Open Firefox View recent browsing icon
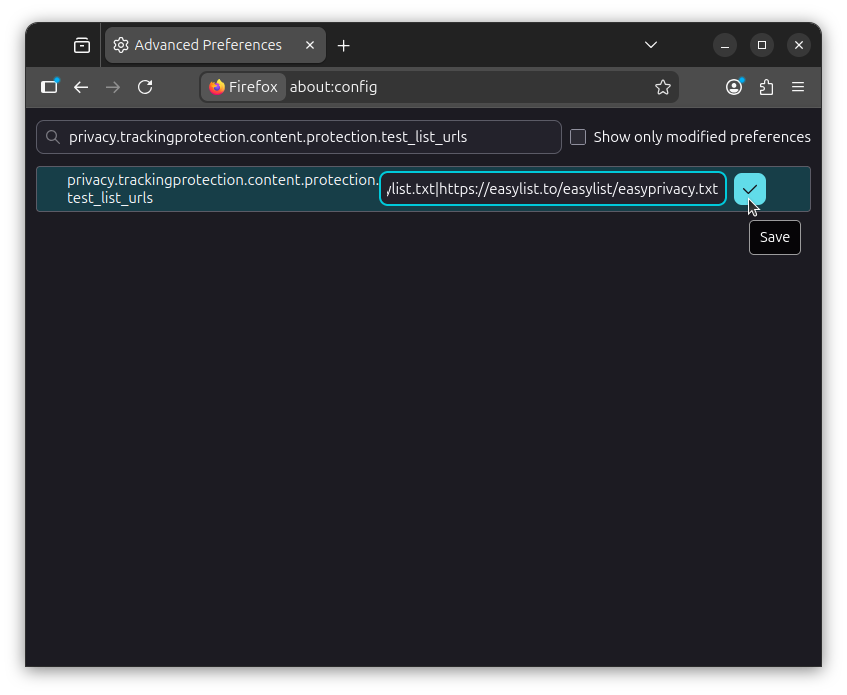Image resolution: width=847 pixels, height=695 pixels. [x=82, y=46]
